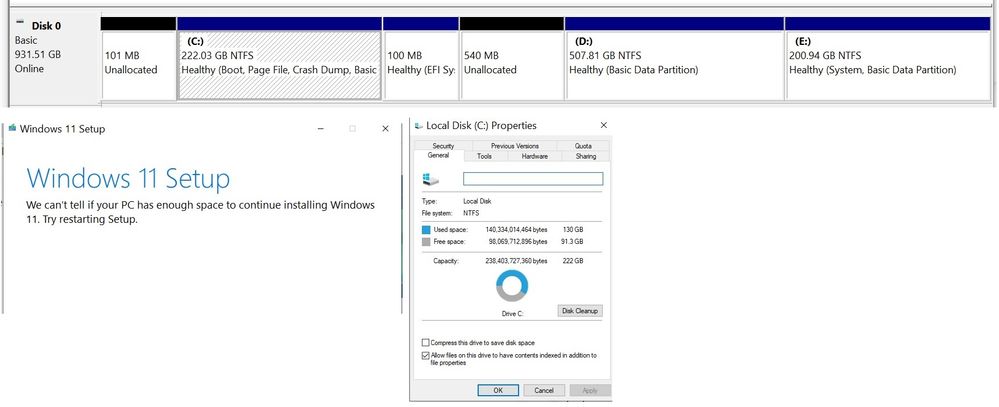The height and width of the screenshot is (407, 999).
Task: Collapse Disk 0 with the minus icon
Action: point(20,23)
